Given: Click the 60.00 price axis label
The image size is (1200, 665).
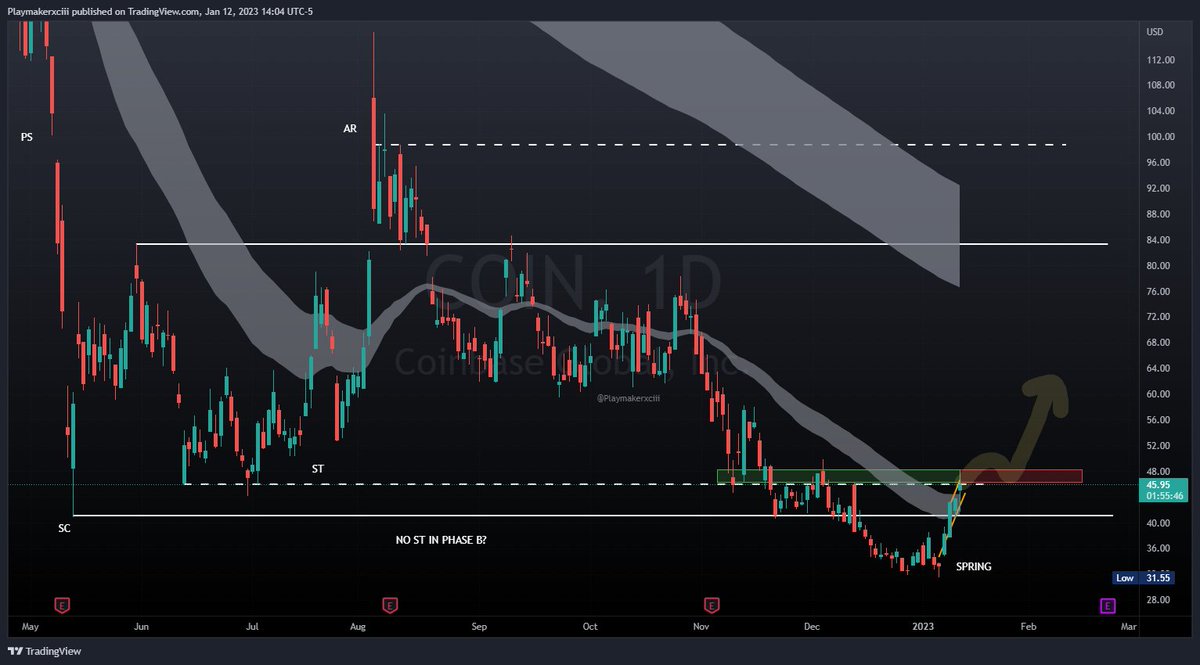Looking at the screenshot, I should point(1158,394).
